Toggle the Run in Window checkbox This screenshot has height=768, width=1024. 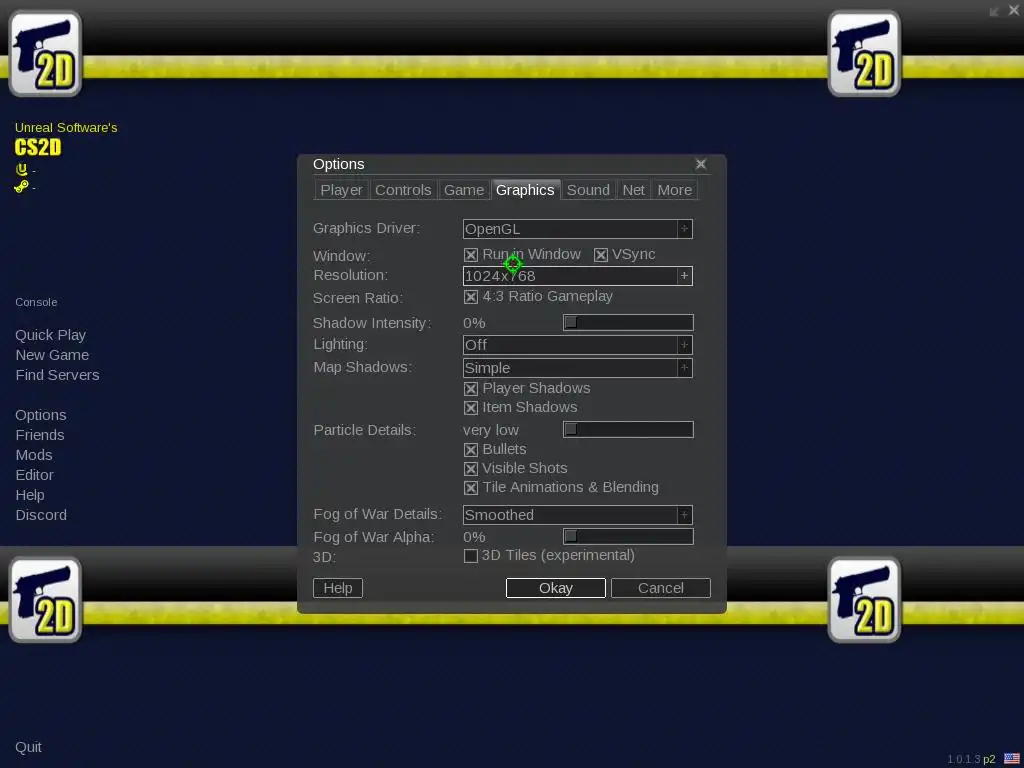[471, 255]
